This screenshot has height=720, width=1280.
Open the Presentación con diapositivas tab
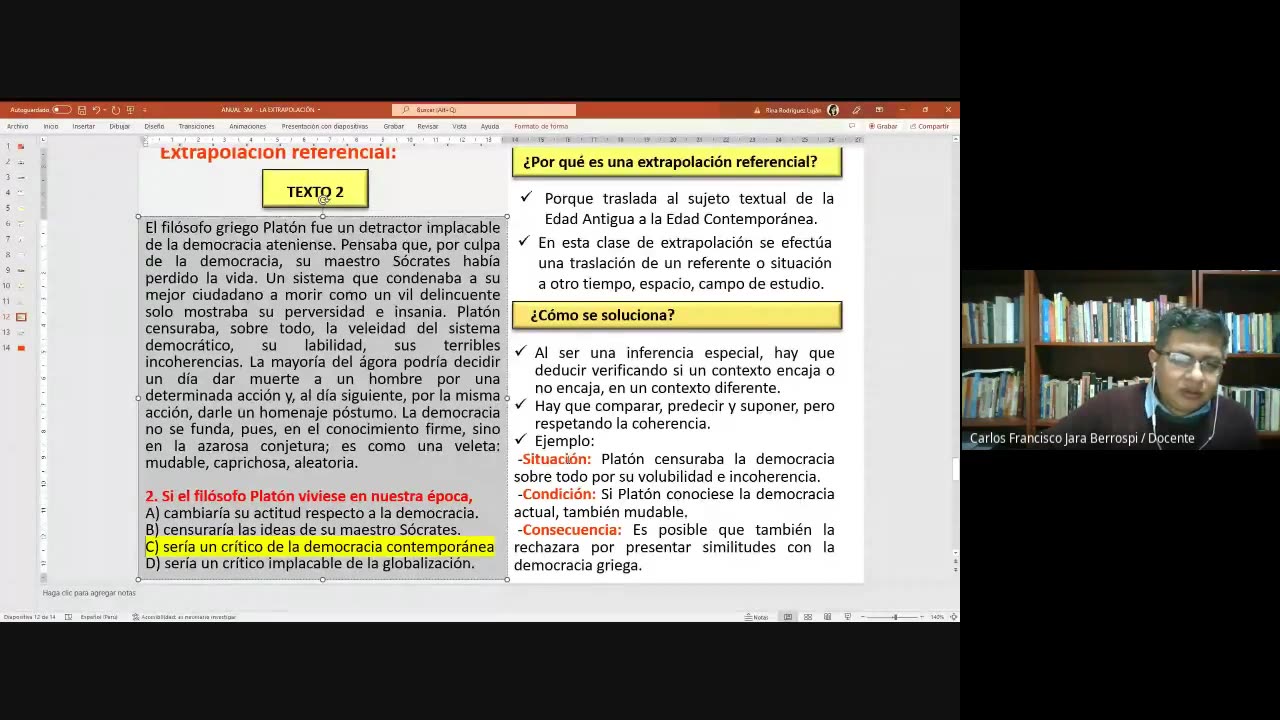(x=324, y=126)
